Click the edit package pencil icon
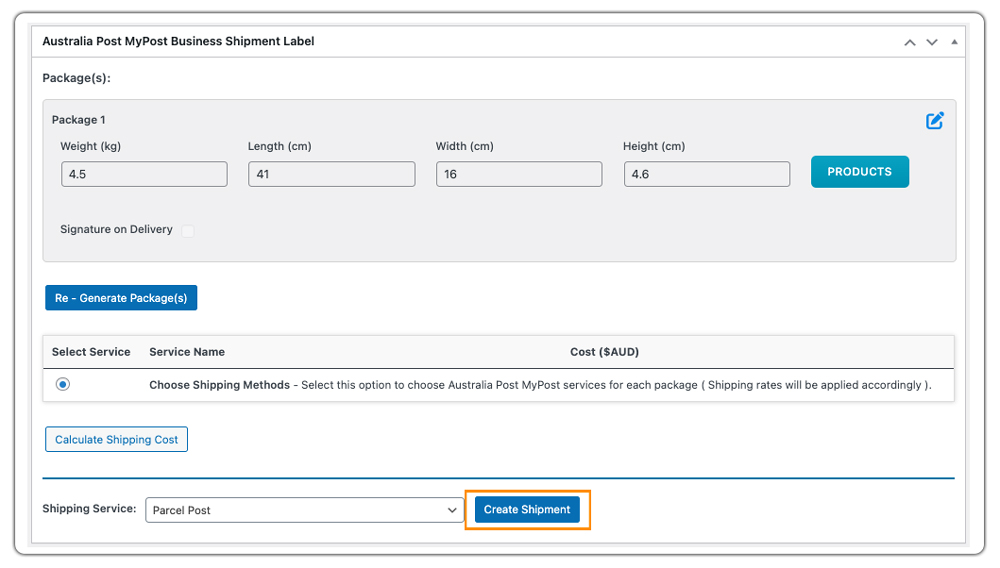The width and height of the screenshot is (1000, 568). (934, 120)
